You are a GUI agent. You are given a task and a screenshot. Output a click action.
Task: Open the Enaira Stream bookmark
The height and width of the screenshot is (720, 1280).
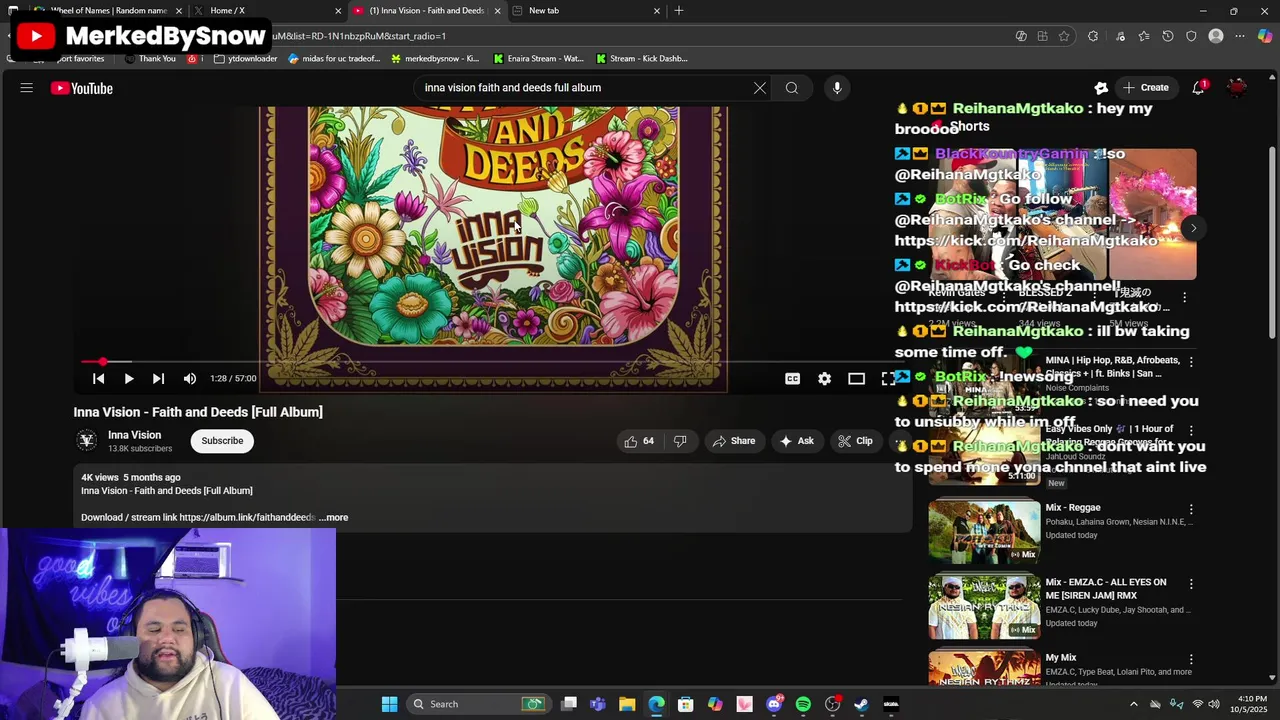(538, 59)
